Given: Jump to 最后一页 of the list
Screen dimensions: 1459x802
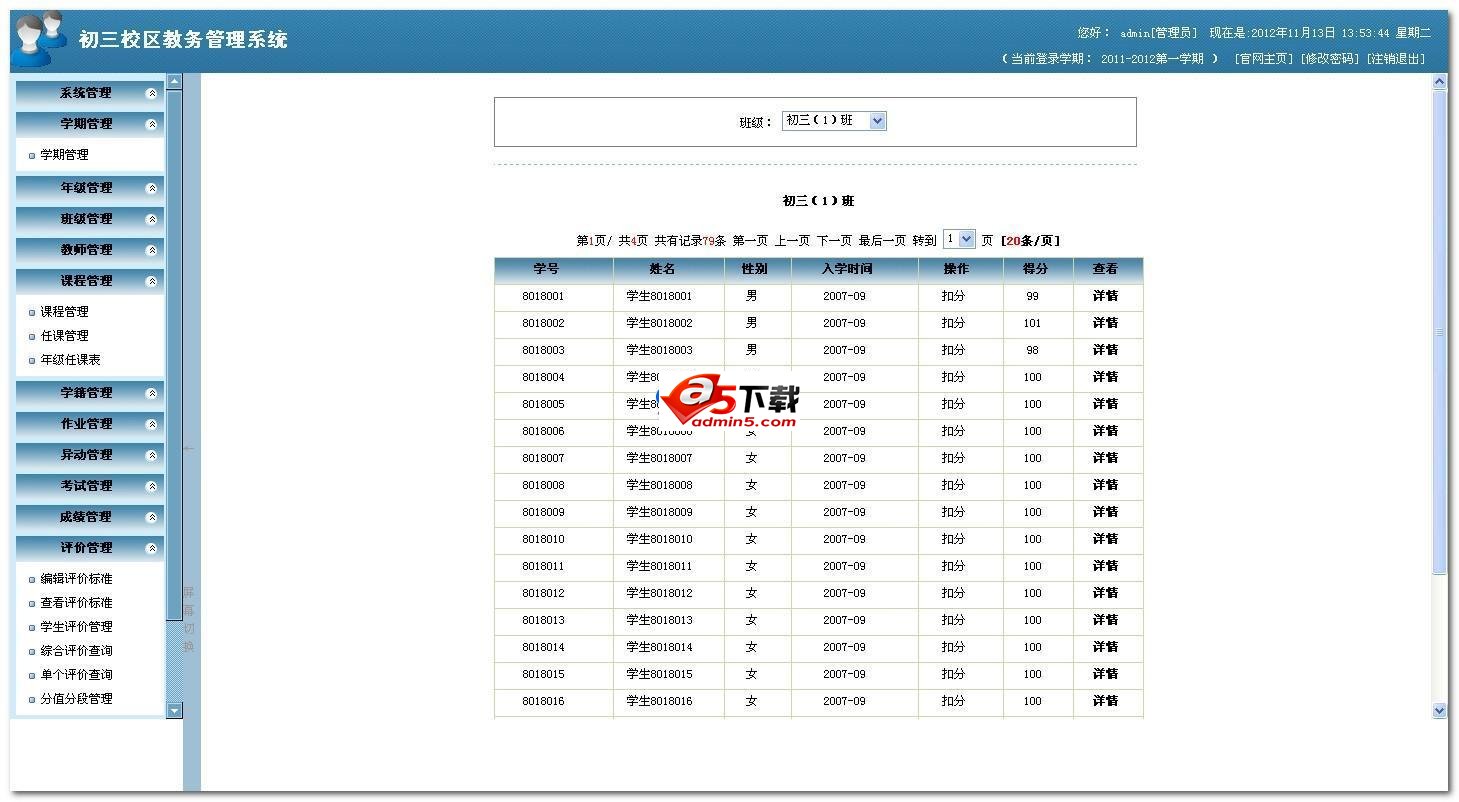Looking at the screenshot, I should (x=882, y=241).
